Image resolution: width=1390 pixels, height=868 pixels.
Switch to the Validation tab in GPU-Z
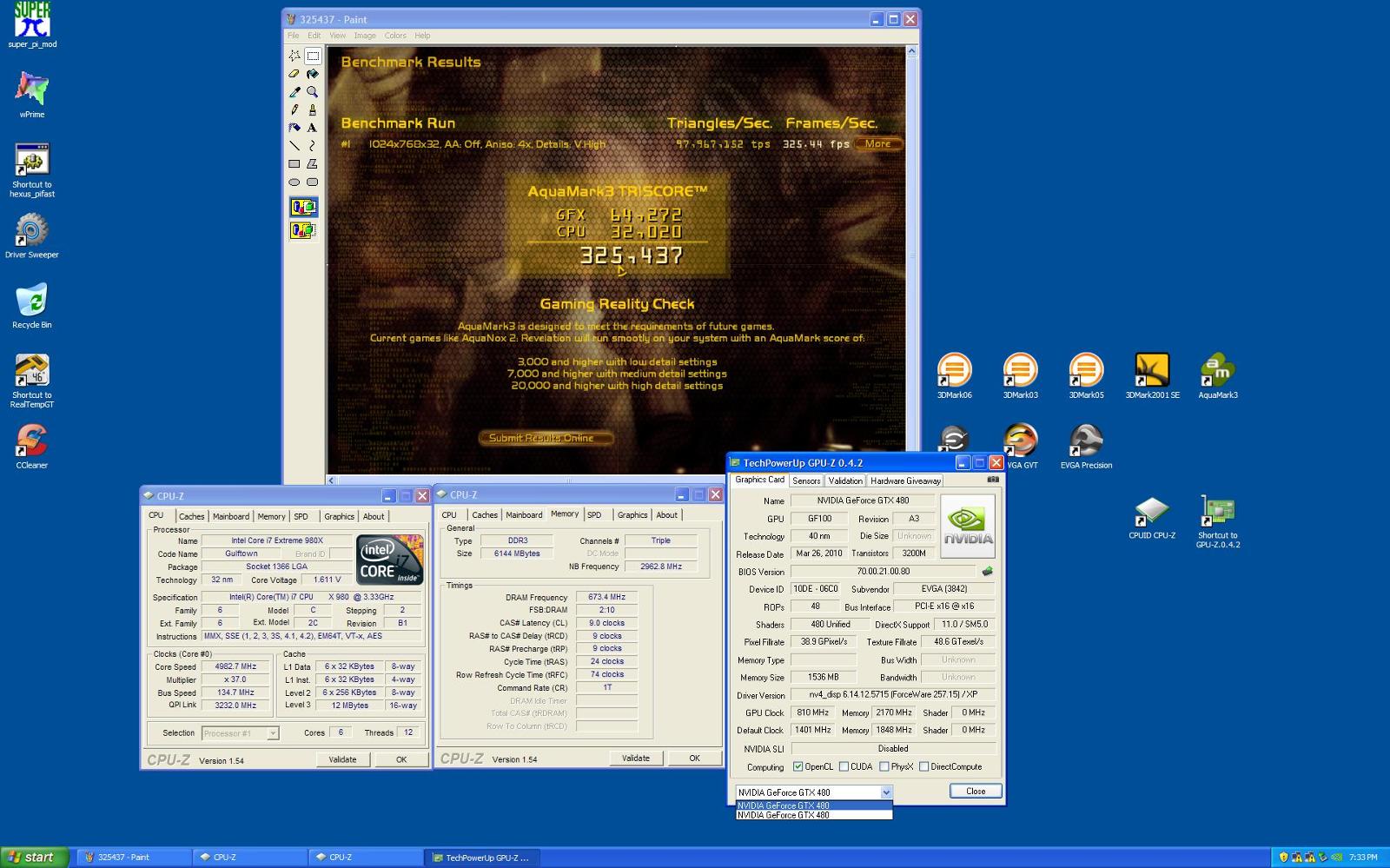pos(845,480)
